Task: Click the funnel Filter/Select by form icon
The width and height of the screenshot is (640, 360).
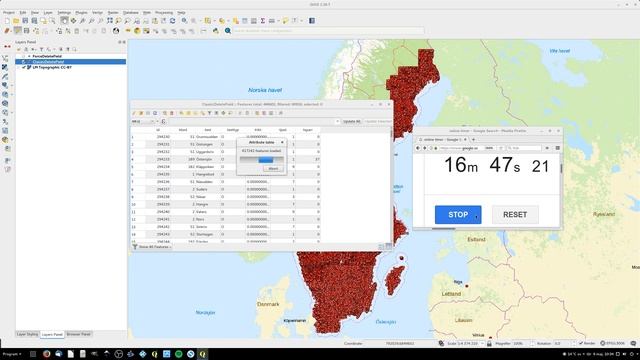Action: tap(209, 113)
